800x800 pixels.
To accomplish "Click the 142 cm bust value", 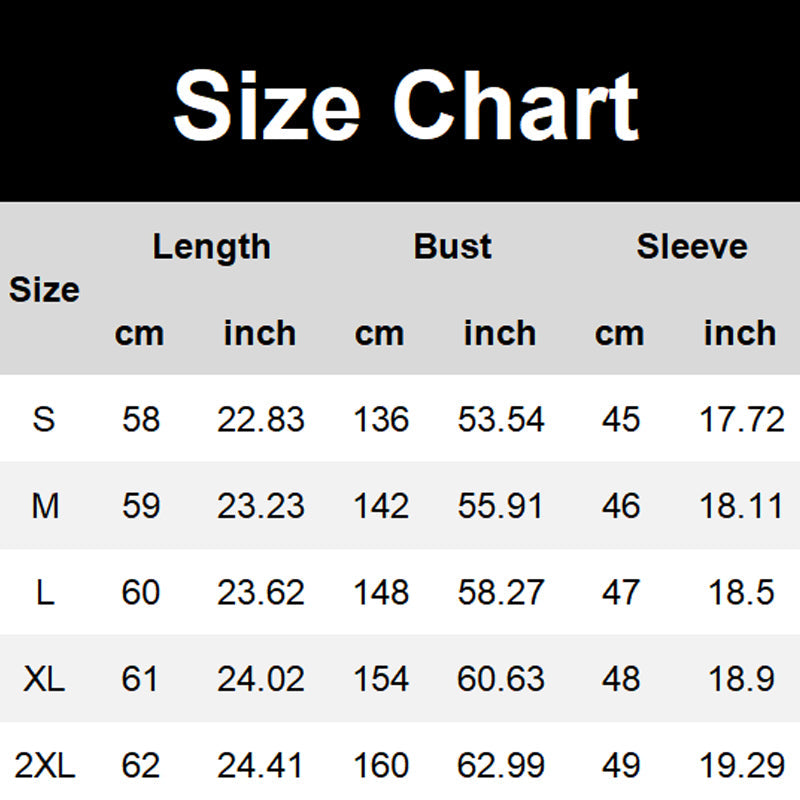I will pos(380,506).
